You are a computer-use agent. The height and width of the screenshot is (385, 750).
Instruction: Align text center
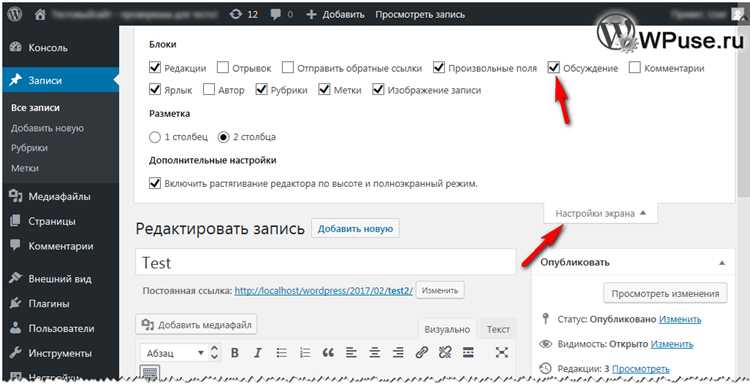pos(375,353)
